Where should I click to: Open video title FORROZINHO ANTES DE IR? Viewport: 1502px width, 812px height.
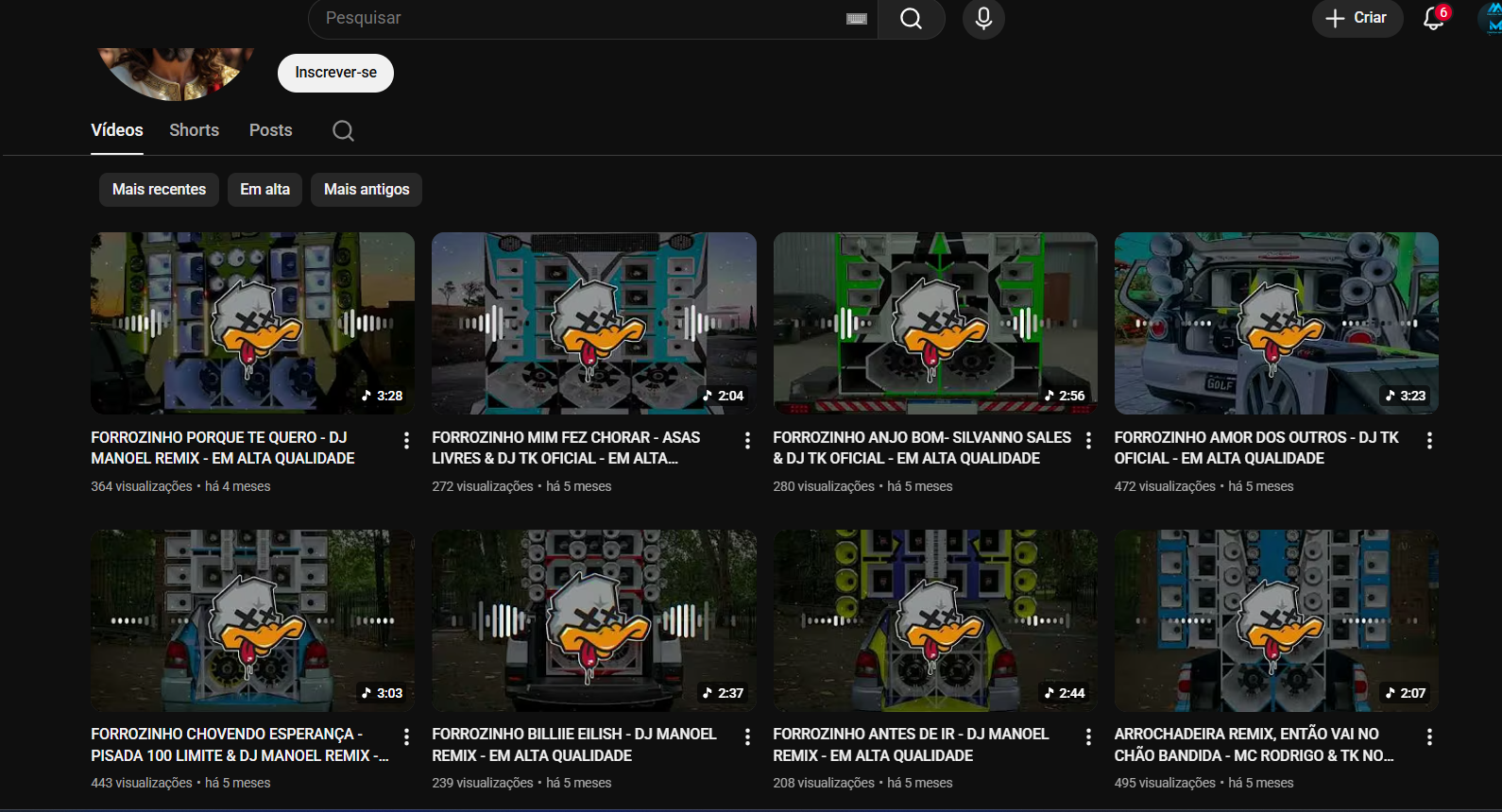tap(911, 745)
